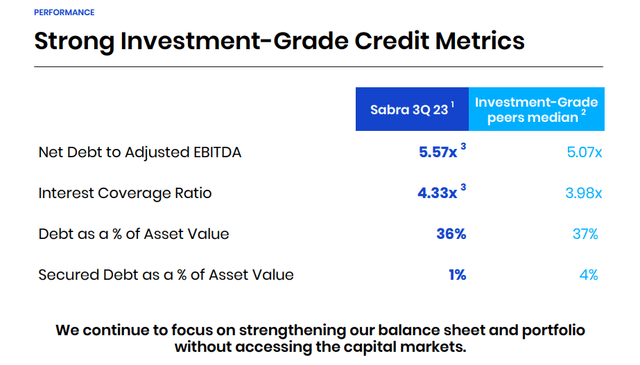
Task: Select the Net Debt to Adjusted EBITDA label
Action: (x=140, y=152)
